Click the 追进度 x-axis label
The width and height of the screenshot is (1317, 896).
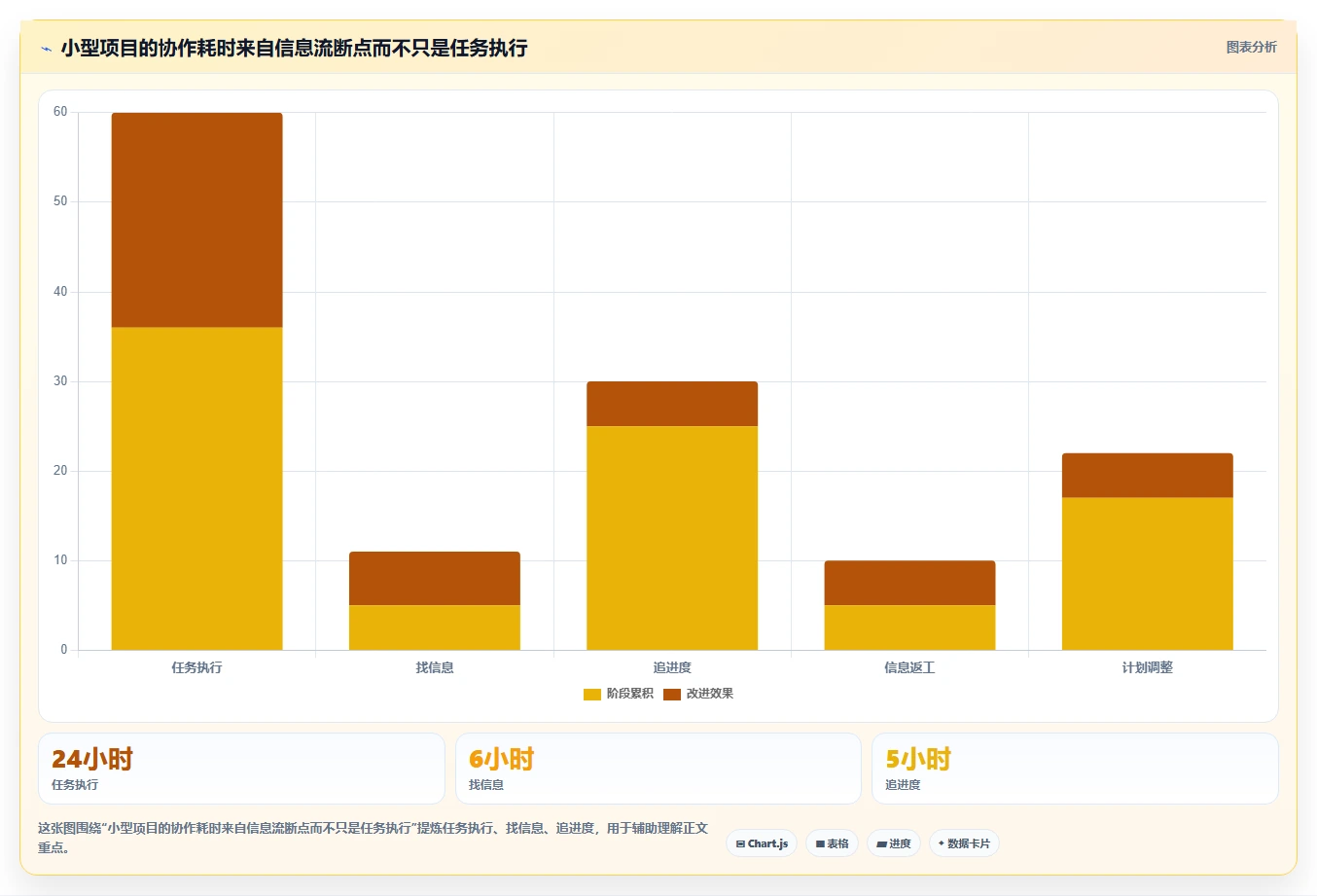pos(672,667)
